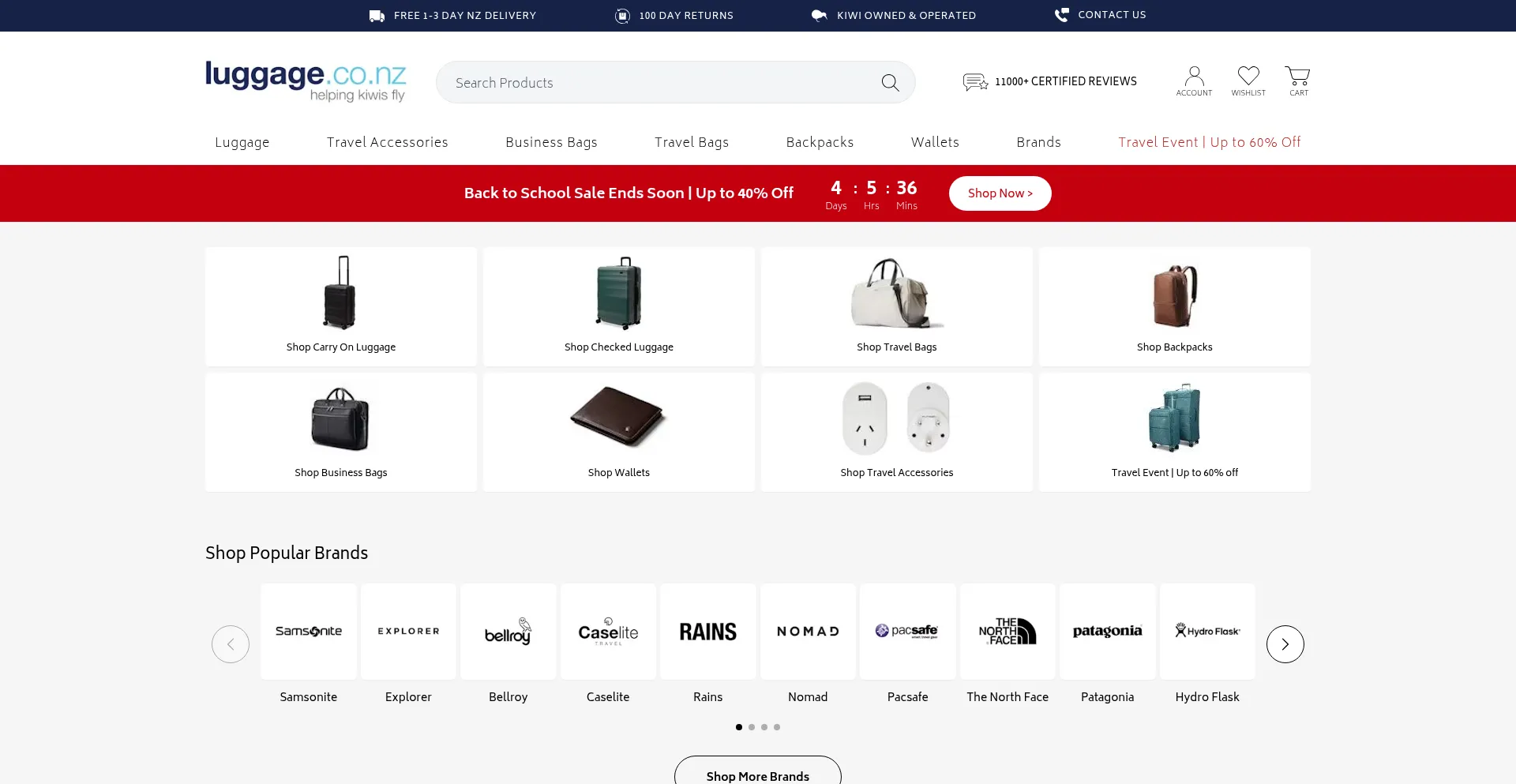Open the Business Bags menu
The image size is (1516, 784).
tap(551, 142)
